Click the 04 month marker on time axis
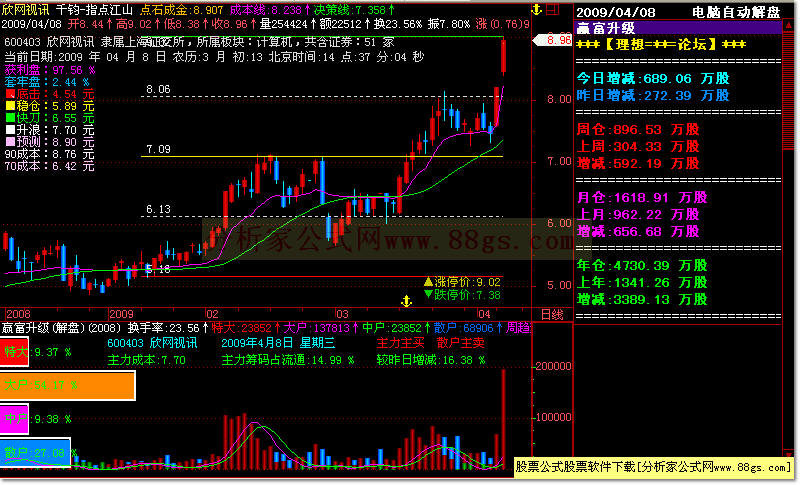 coord(484,314)
